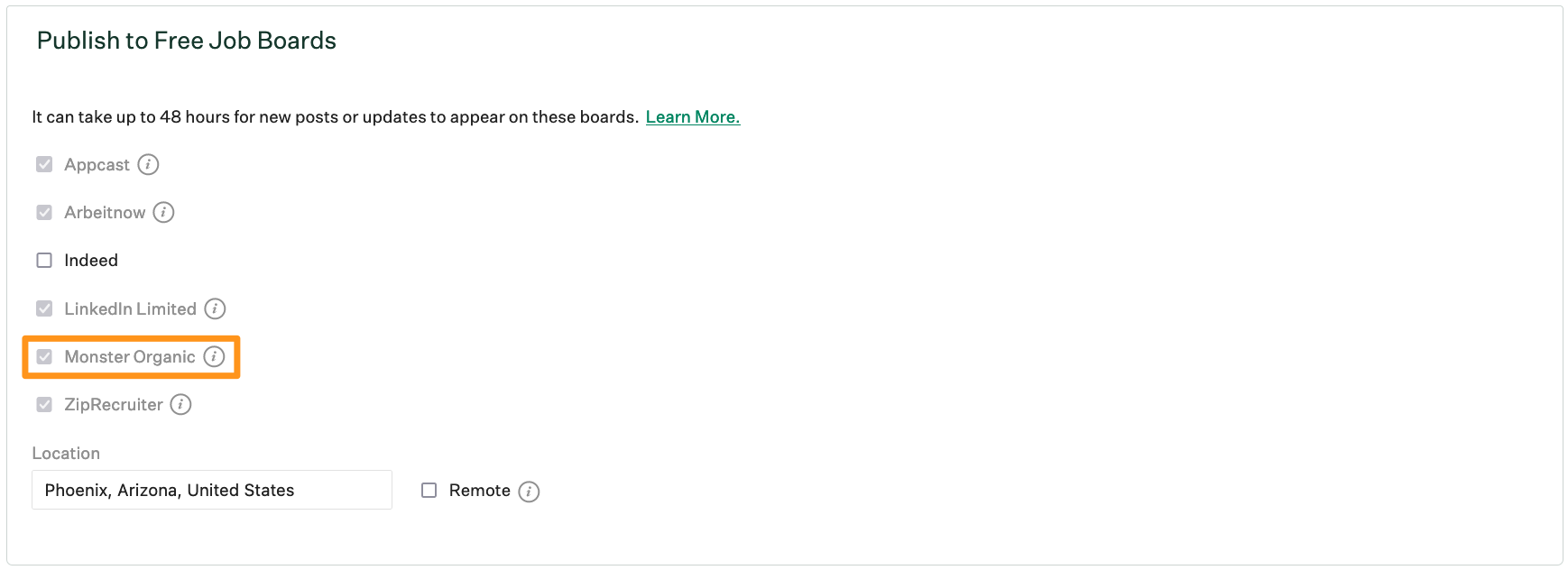This screenshot has height=570, width=1568.
Task: Open LinkedIn Limited information icon
Action: coord(214,308)
